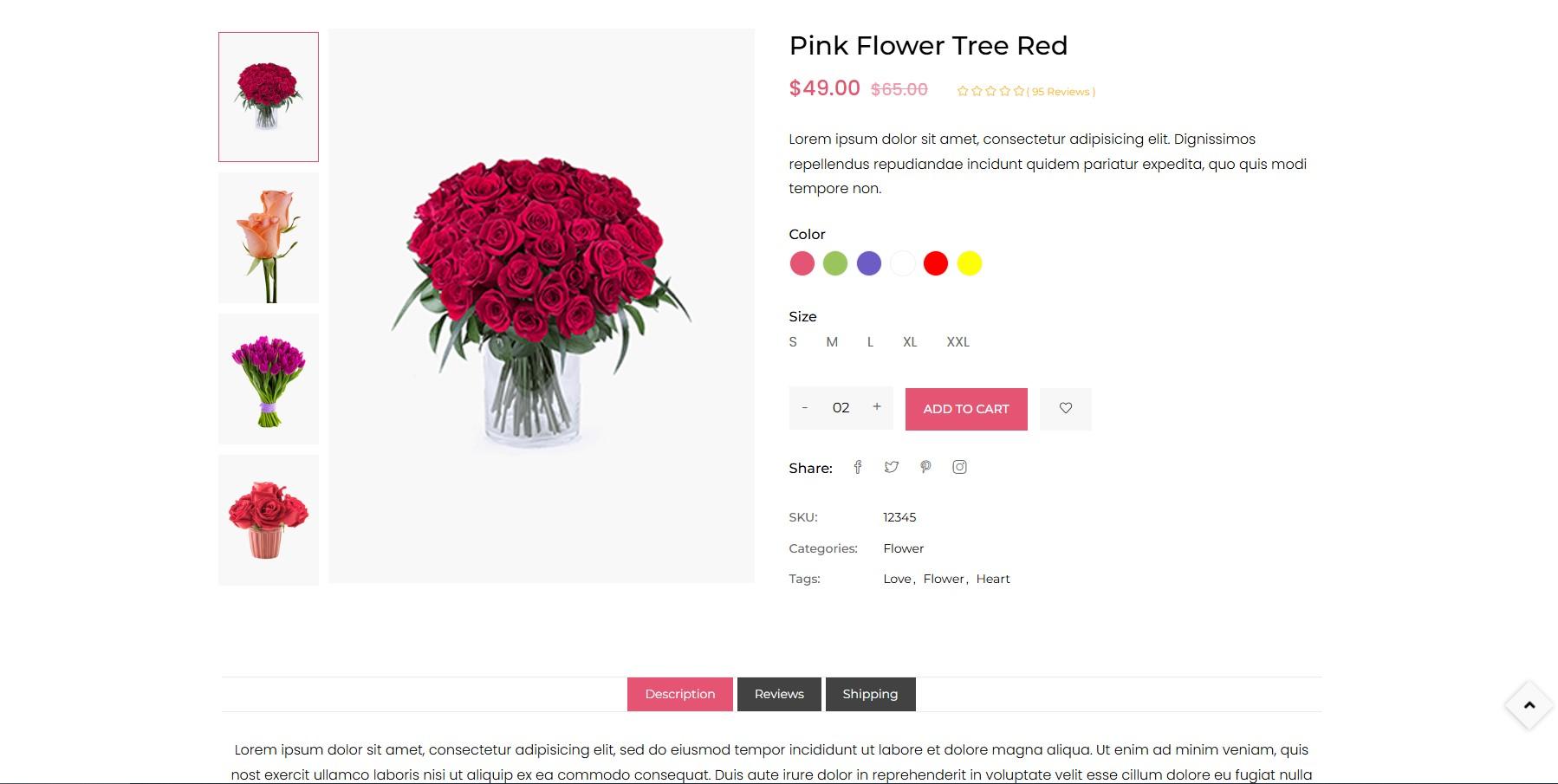1558x784 pixels.
Task: Select size S option
Action: pyautogui.click(x=793, y=342)
